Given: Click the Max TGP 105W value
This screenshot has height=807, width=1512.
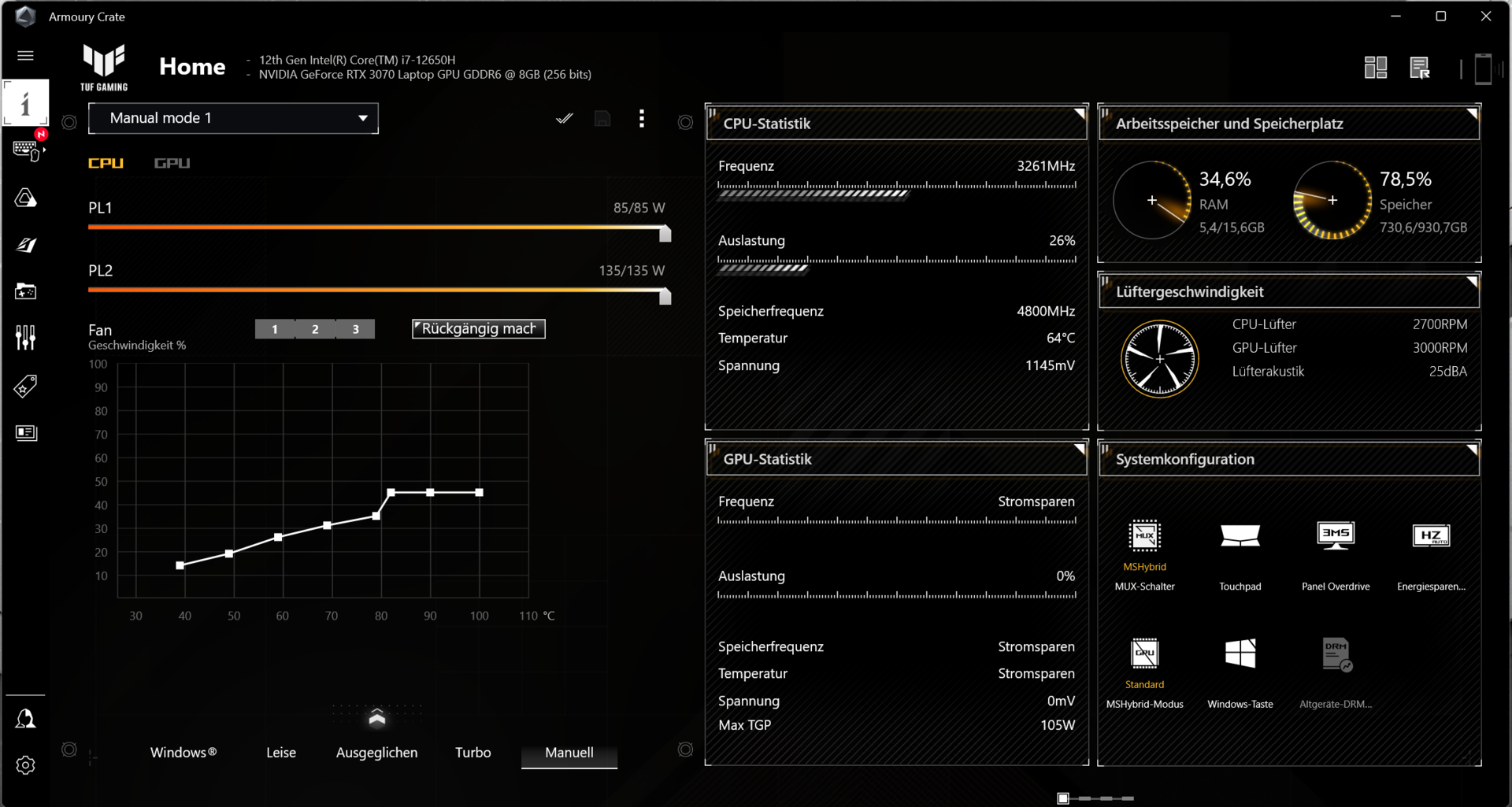Looking at the screenshot, I should (1058, 725).
